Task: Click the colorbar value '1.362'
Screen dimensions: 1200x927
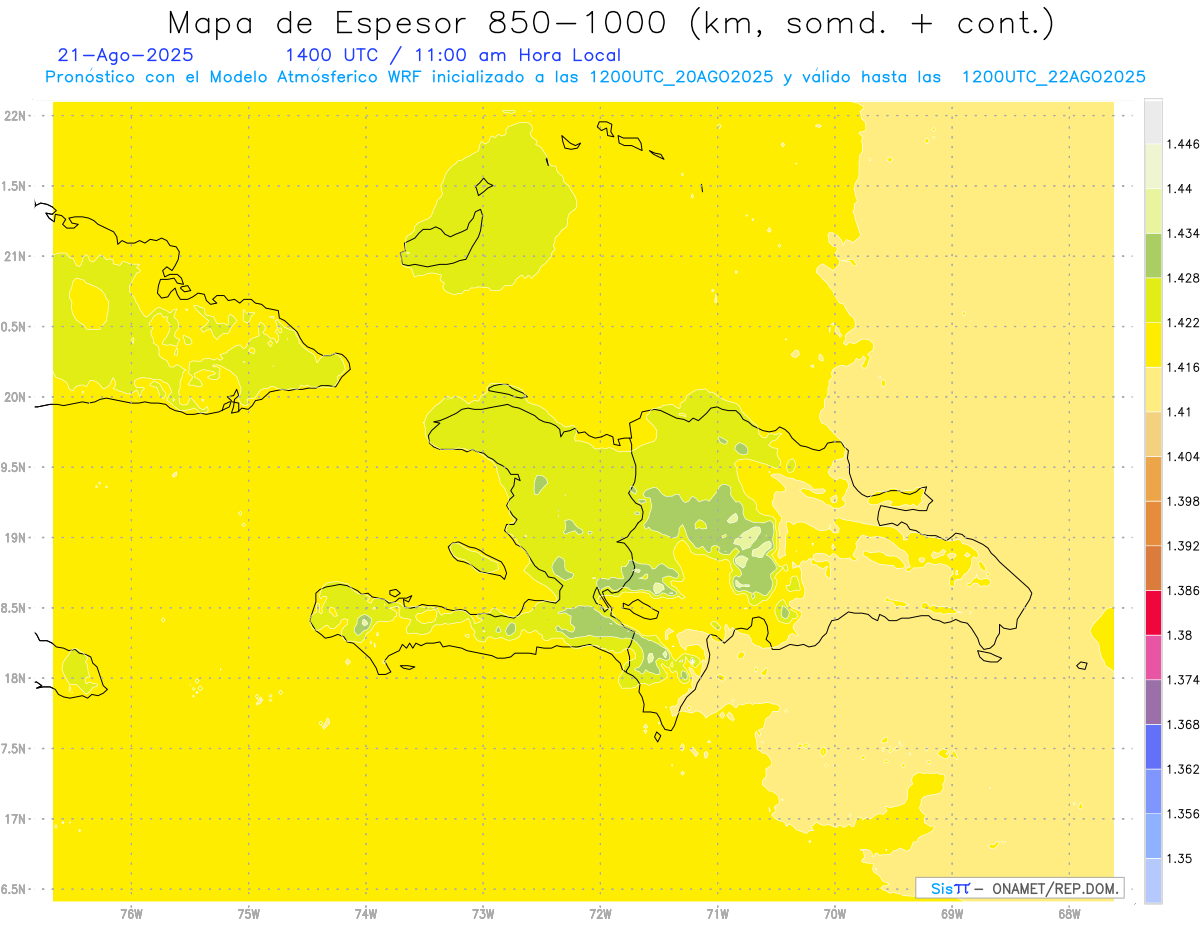Action: pos(1185,769)
